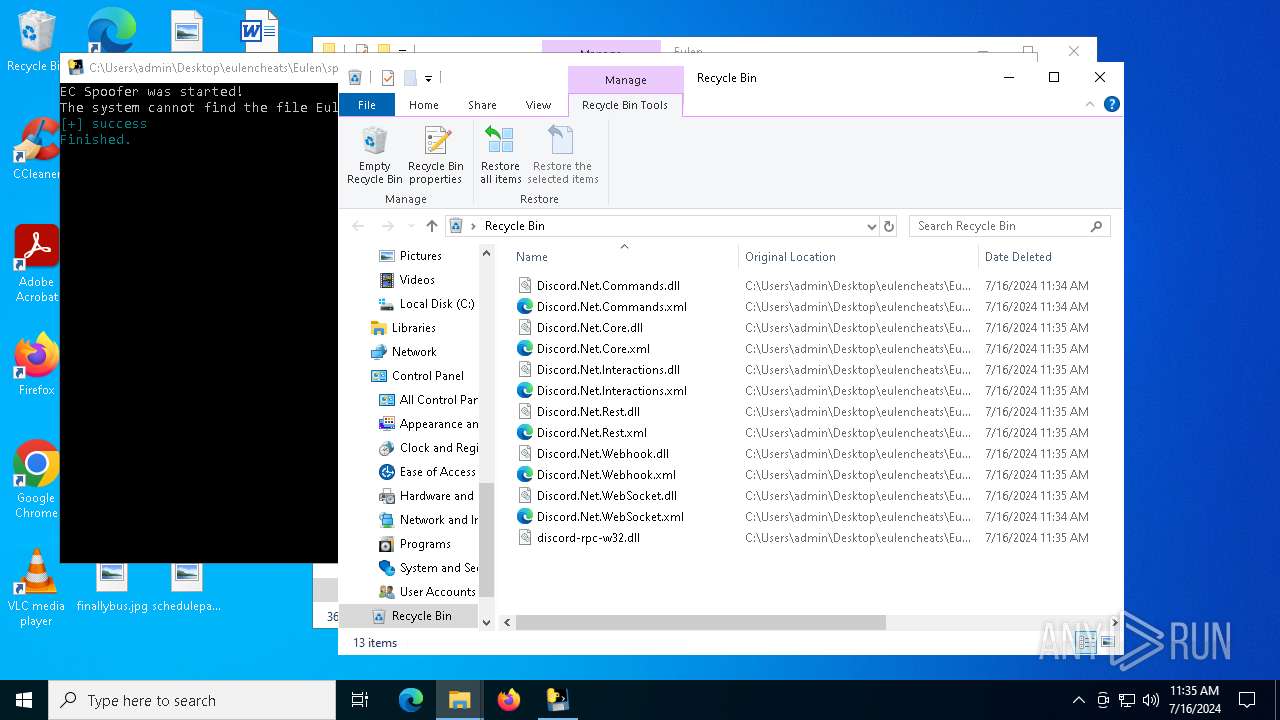Select Network in the navigation pane
Image resolution: width=1280 pixels, height=720 pixels.
pyautogui.click(x=414, y=352)
